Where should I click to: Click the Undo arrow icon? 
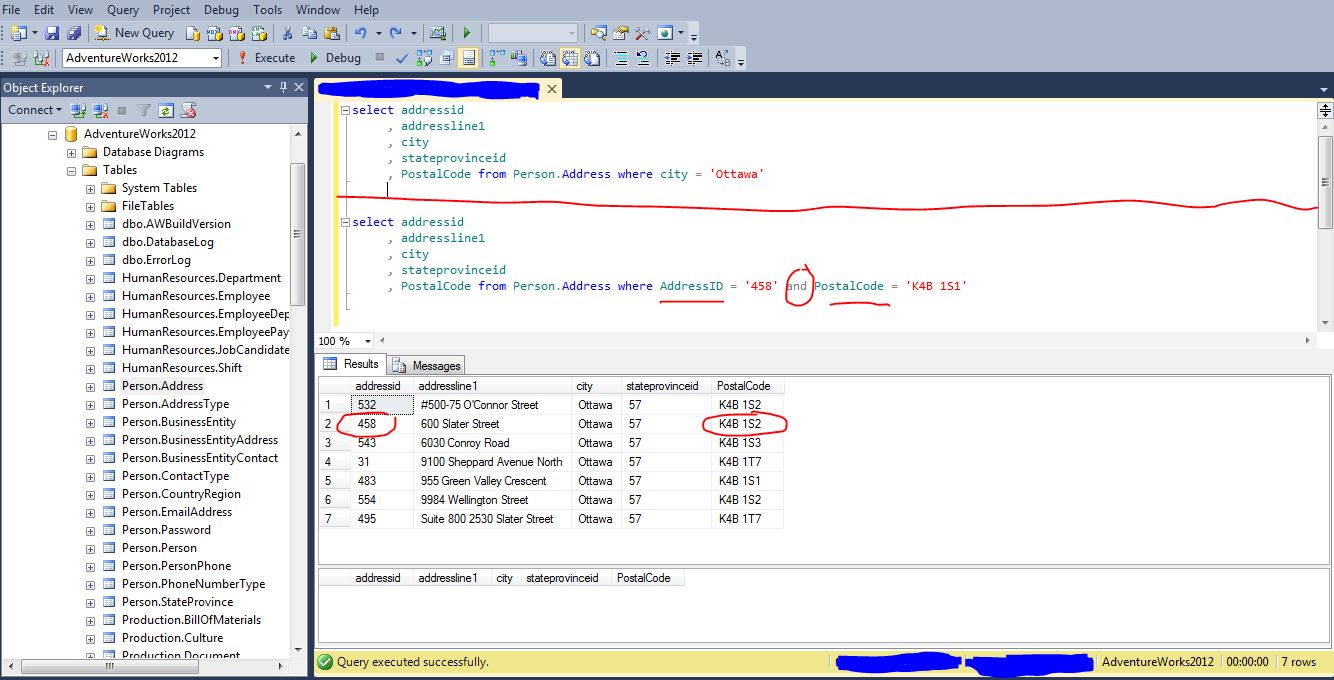(360, 33)
